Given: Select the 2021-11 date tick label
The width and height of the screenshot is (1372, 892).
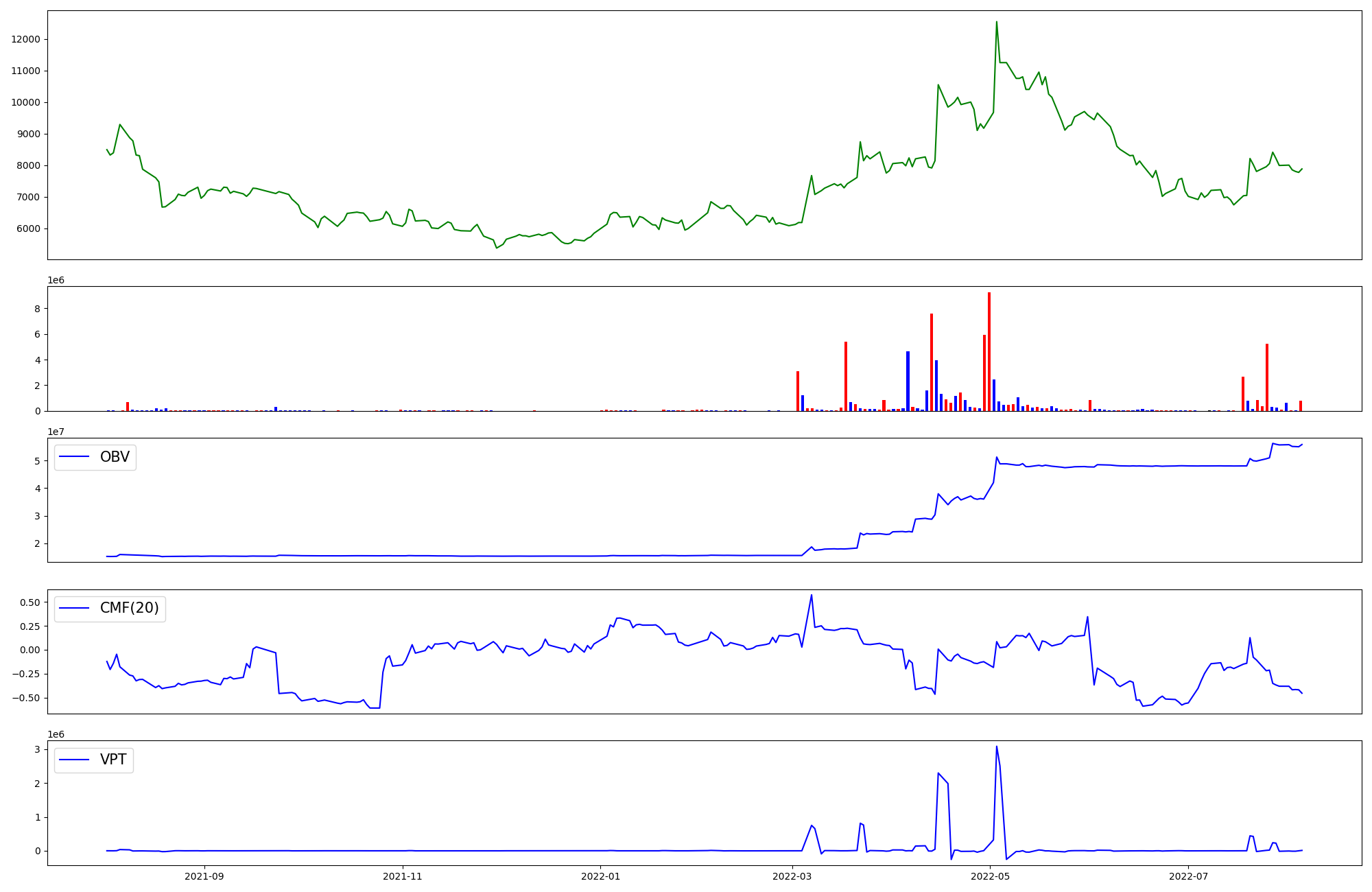Looking at the screenshot, I should point(403,876).
